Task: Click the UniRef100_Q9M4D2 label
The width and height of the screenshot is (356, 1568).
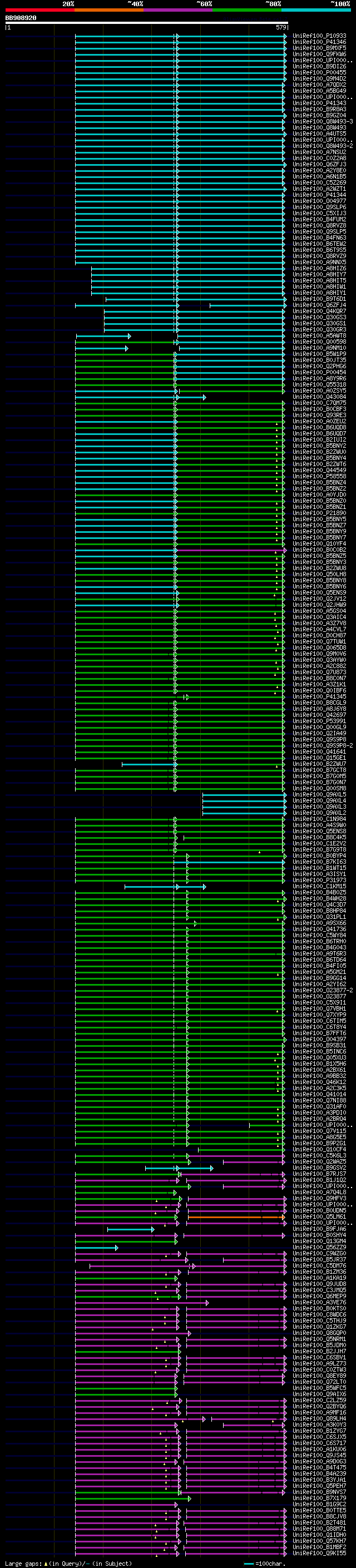Action: [x=319, y=78]
